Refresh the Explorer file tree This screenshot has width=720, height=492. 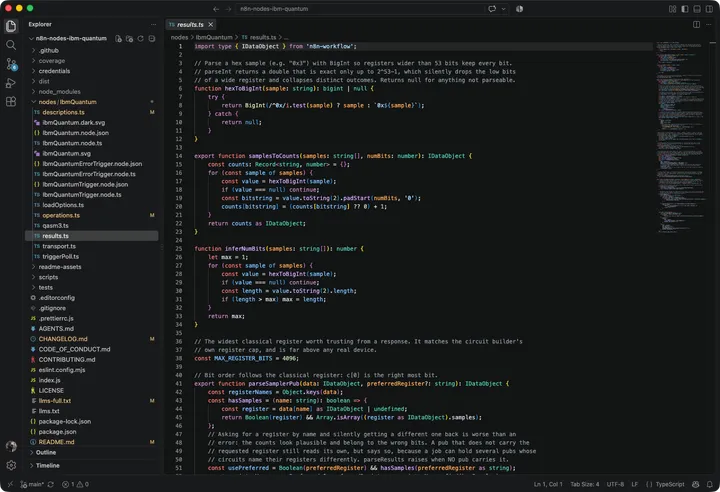point(141,39)
